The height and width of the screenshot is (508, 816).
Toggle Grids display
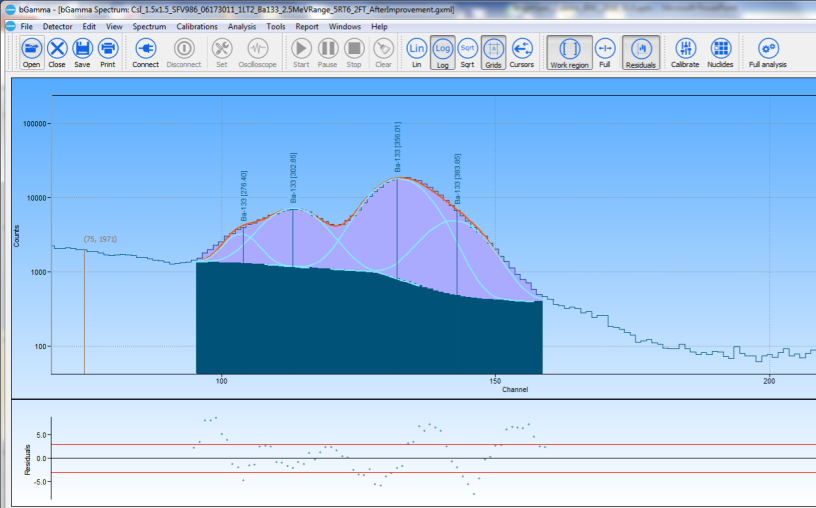point(493,52)
